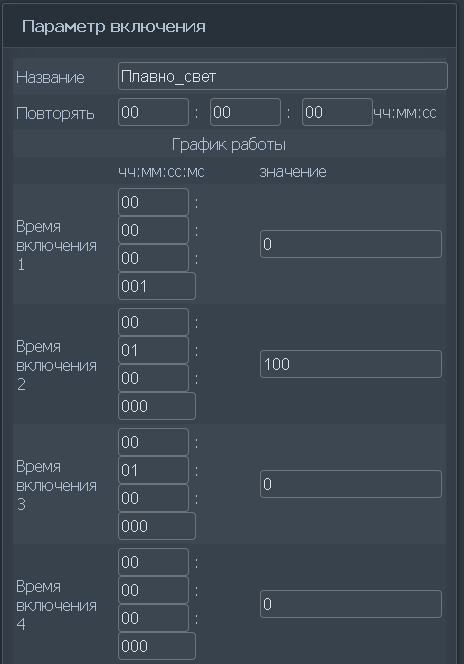Click seconds field of Время включения 4
Image resolution: width=464 pixels, height=664 pixels.
click(x=153, y=618)
